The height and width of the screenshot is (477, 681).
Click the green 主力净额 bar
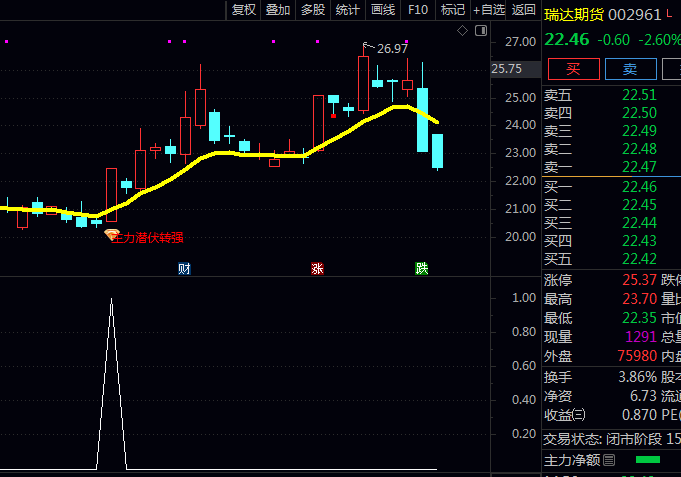click(x=648, y=460)
